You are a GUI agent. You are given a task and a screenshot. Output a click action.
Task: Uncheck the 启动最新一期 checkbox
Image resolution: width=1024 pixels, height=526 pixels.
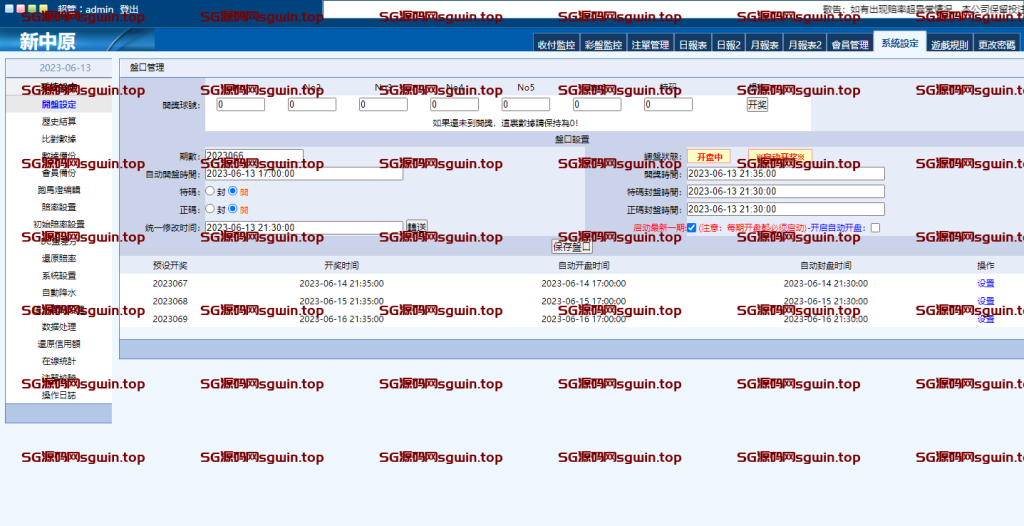click(x=691, y=228)
